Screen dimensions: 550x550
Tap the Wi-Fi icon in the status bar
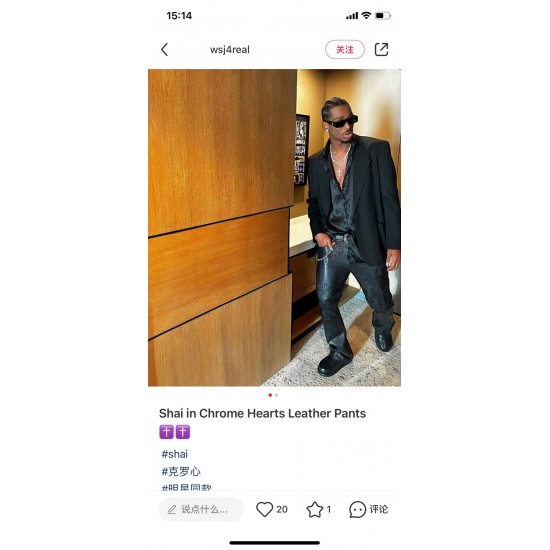[x=366, y=15]
